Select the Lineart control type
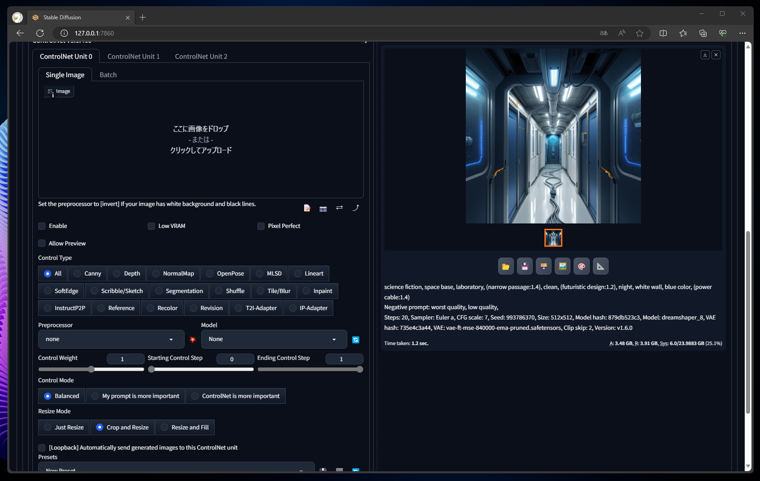760x481 pixels. coord(309,273)
